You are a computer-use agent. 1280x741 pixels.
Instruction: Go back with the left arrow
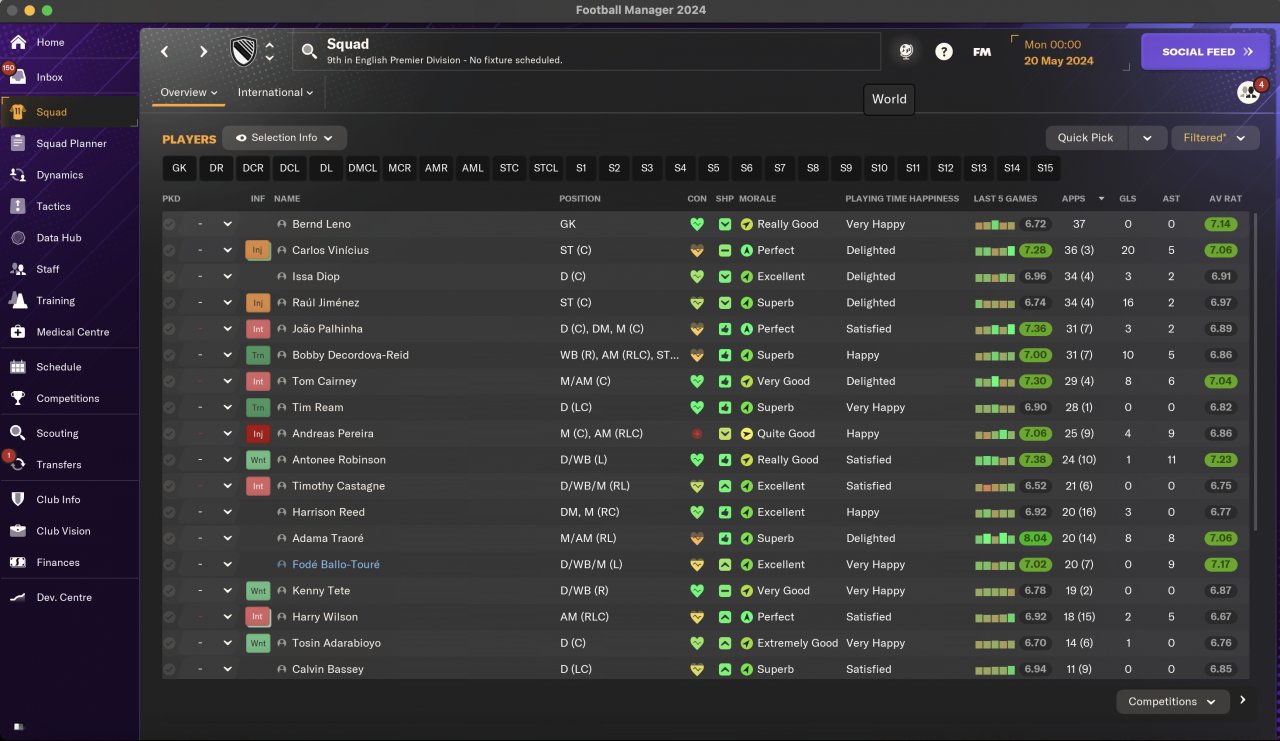[165, 52]
